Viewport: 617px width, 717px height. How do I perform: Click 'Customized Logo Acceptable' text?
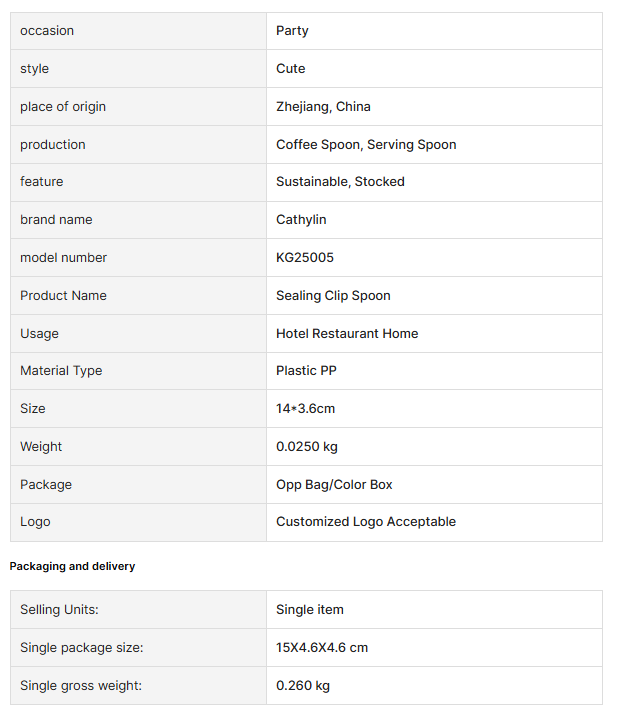coord(366,522)
